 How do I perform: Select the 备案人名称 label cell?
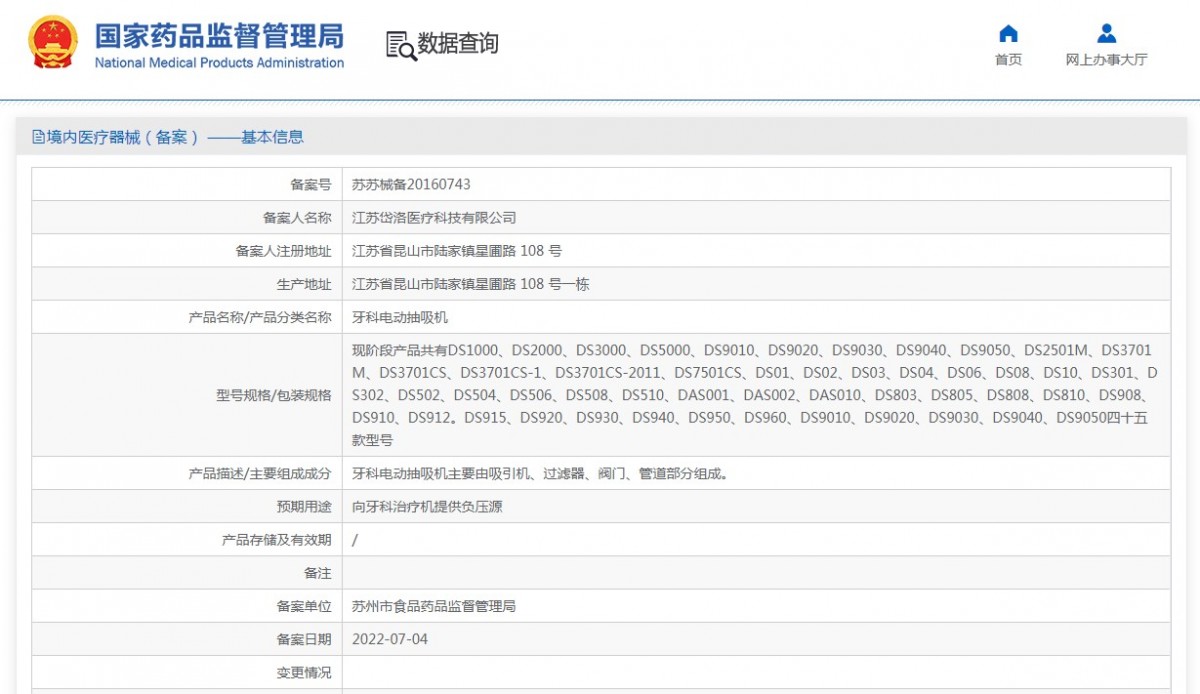point(187,217)
